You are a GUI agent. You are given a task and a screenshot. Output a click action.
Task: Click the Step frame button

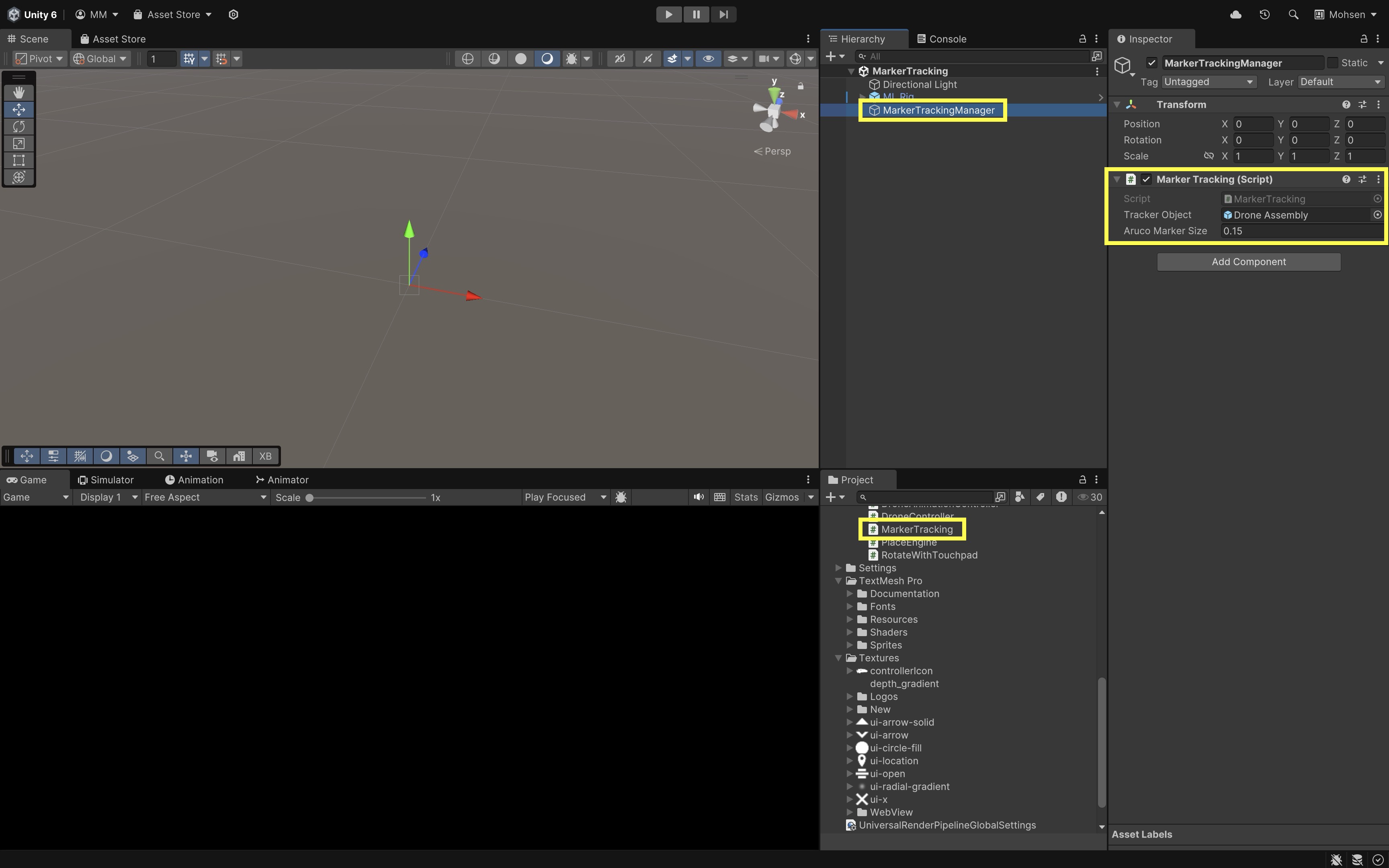tap(723, 14)
